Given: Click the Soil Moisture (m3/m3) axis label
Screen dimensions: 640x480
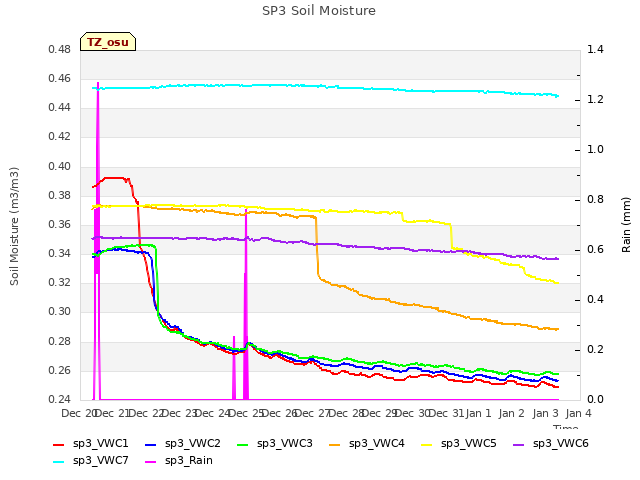Looking at the screenshot, I should [x=14, y=226].
